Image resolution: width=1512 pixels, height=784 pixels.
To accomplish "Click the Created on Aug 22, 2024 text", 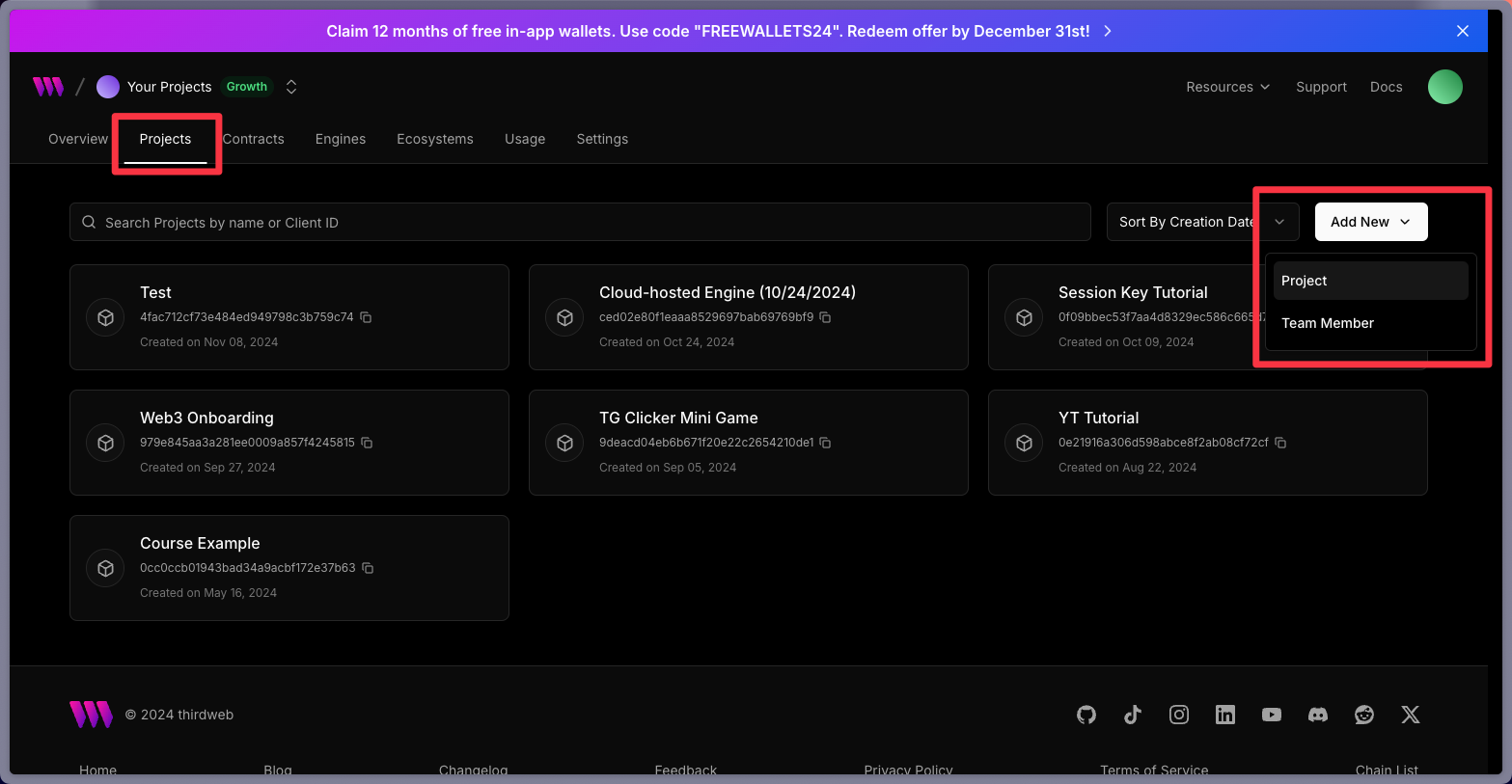I will coord(1127,468).
